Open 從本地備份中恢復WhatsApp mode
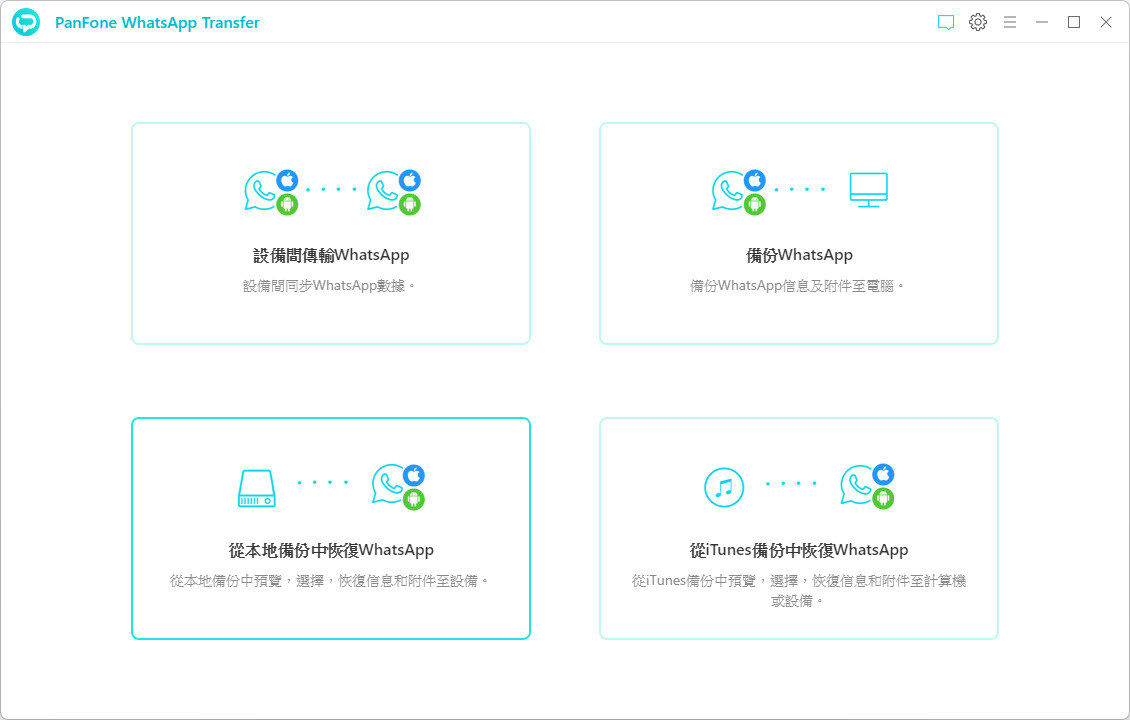 (330, 528)
